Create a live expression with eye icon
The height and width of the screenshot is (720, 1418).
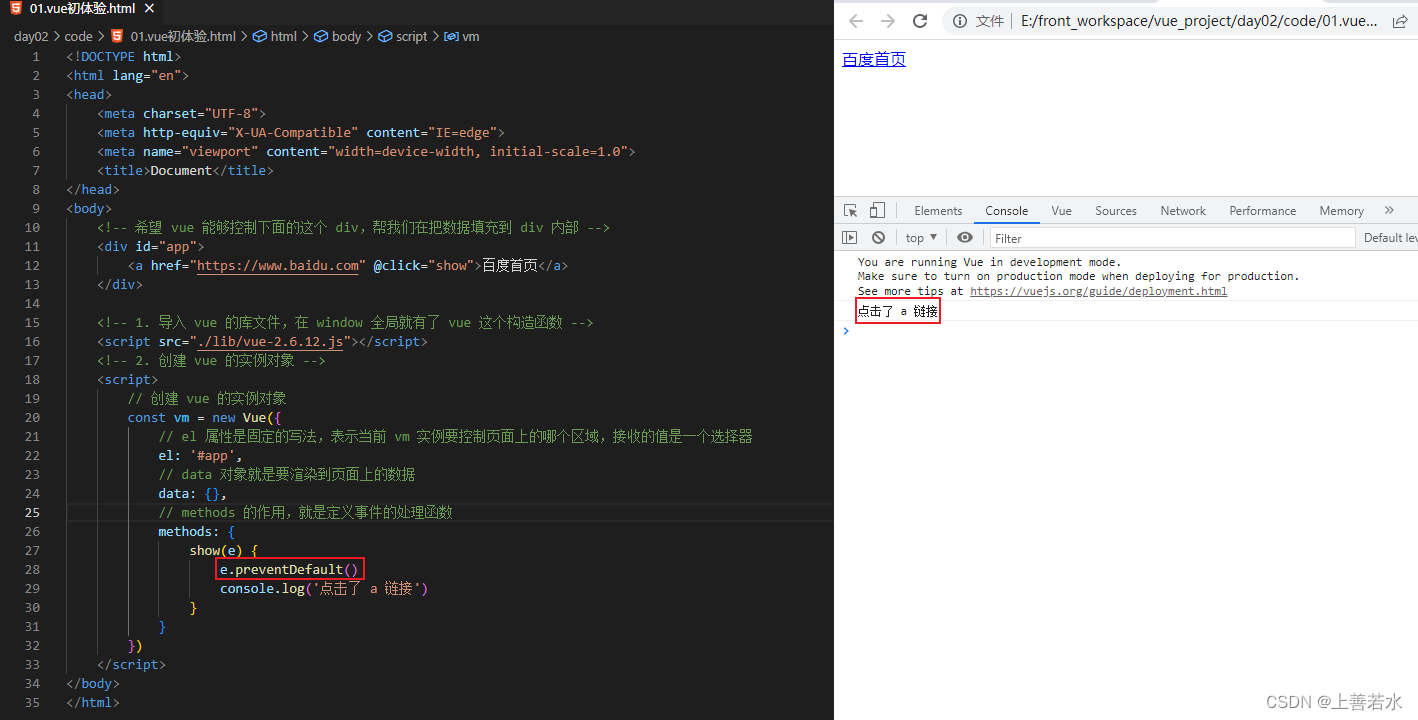pyautogui.click(x=965, y=237)
